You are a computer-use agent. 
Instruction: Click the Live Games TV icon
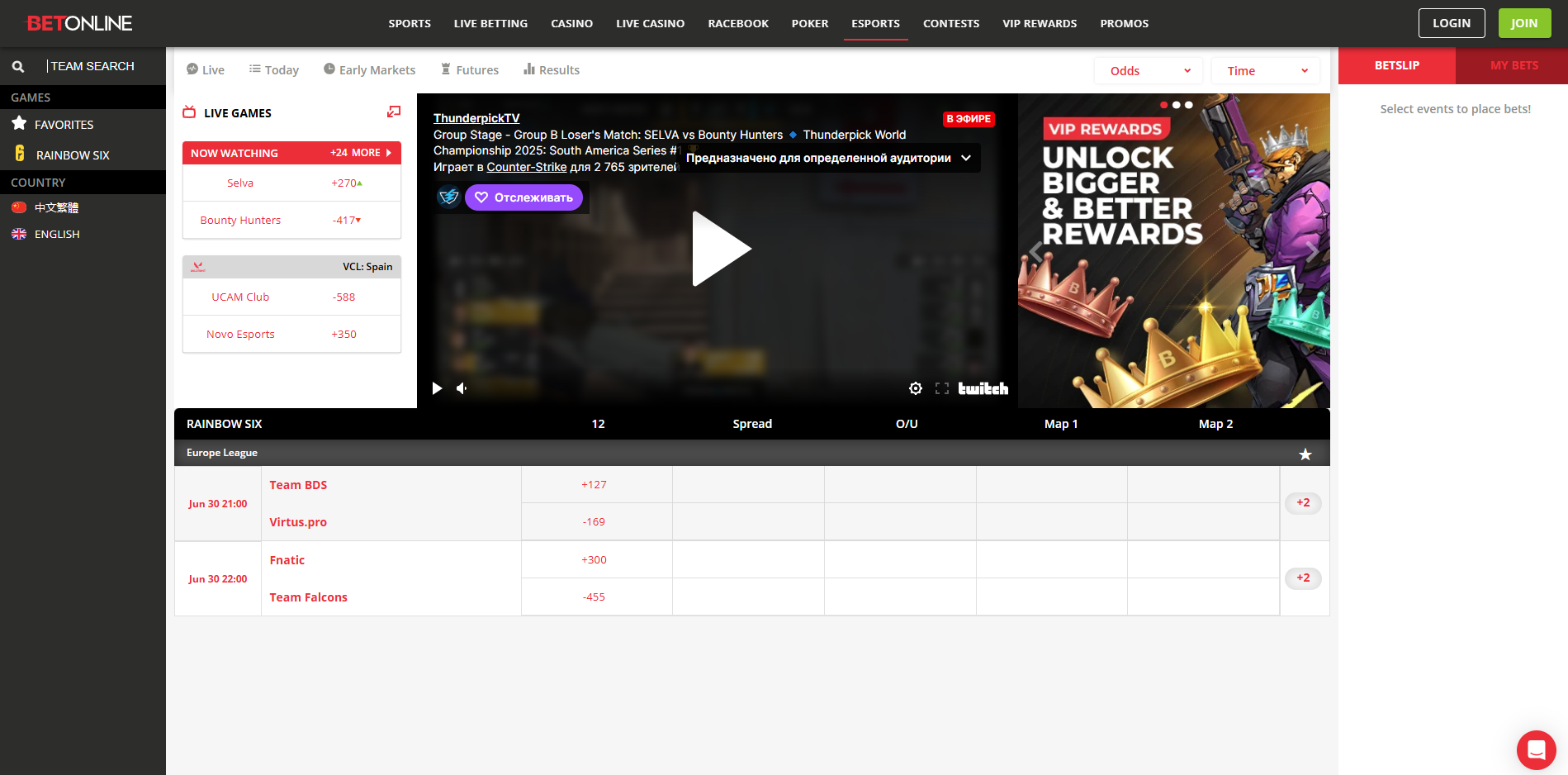pyautogui.click(x=189, y=112)
